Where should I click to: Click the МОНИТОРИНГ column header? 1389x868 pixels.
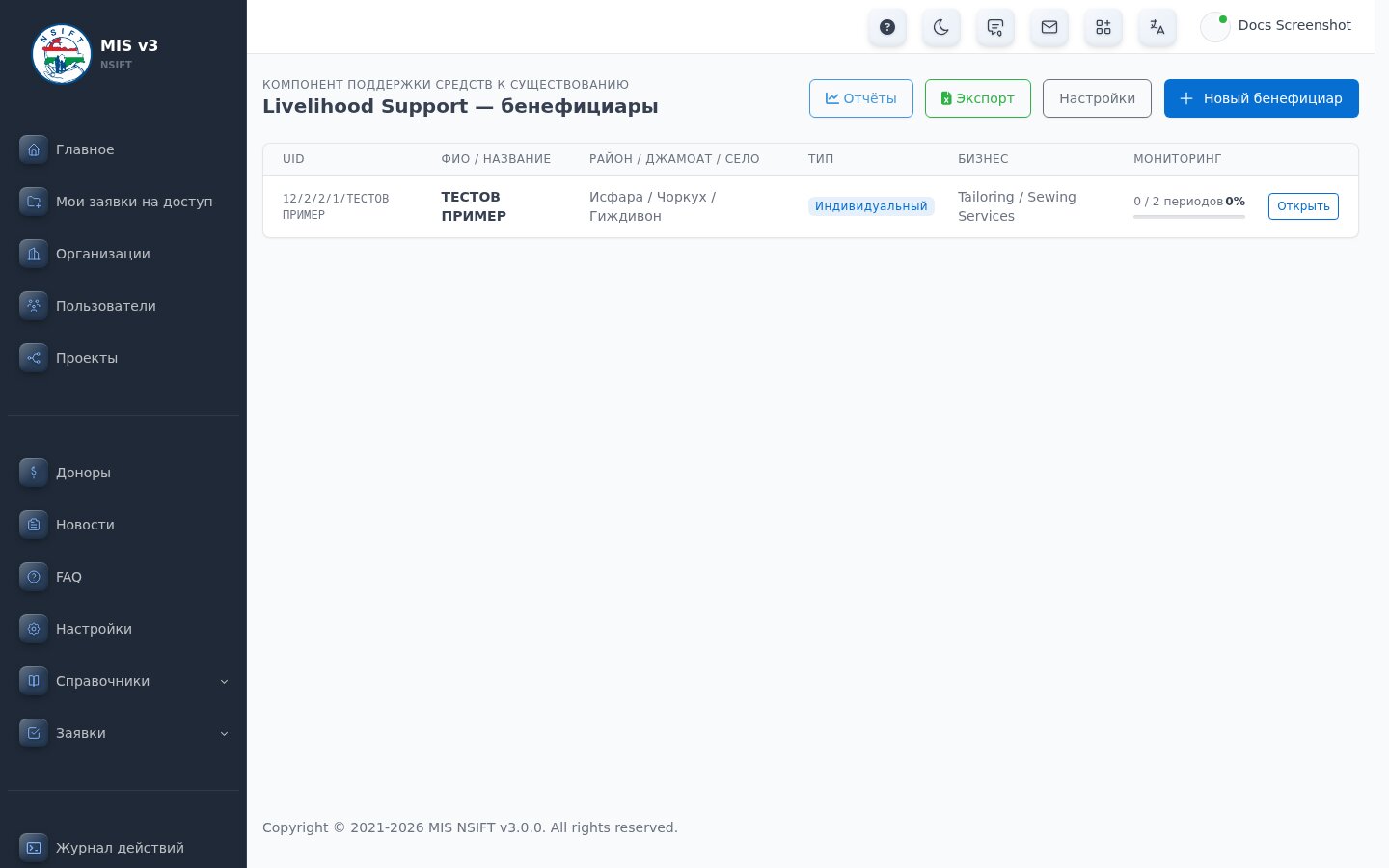coord(1177,159)
